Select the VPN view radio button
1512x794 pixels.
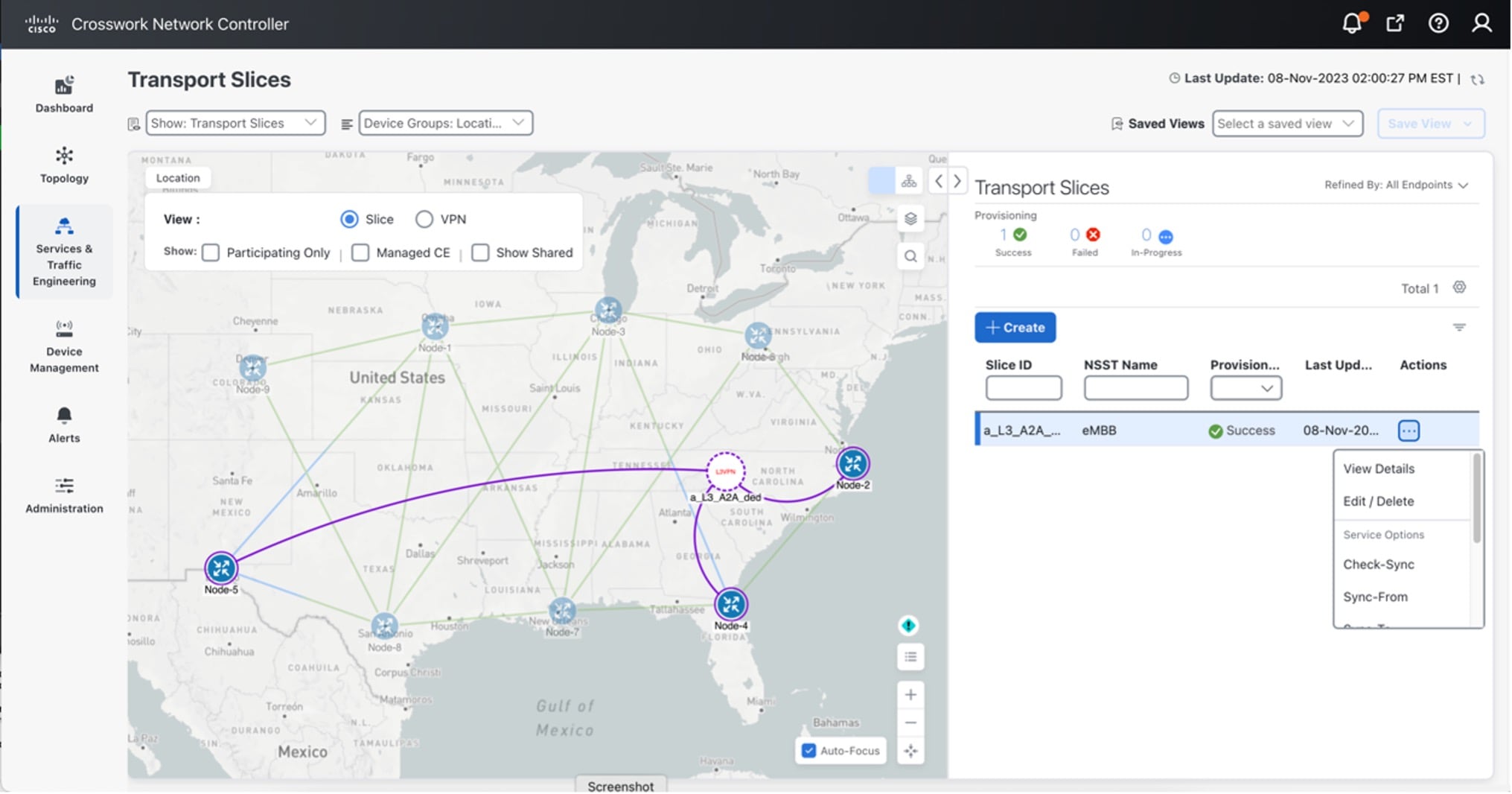tap(424, 219)
